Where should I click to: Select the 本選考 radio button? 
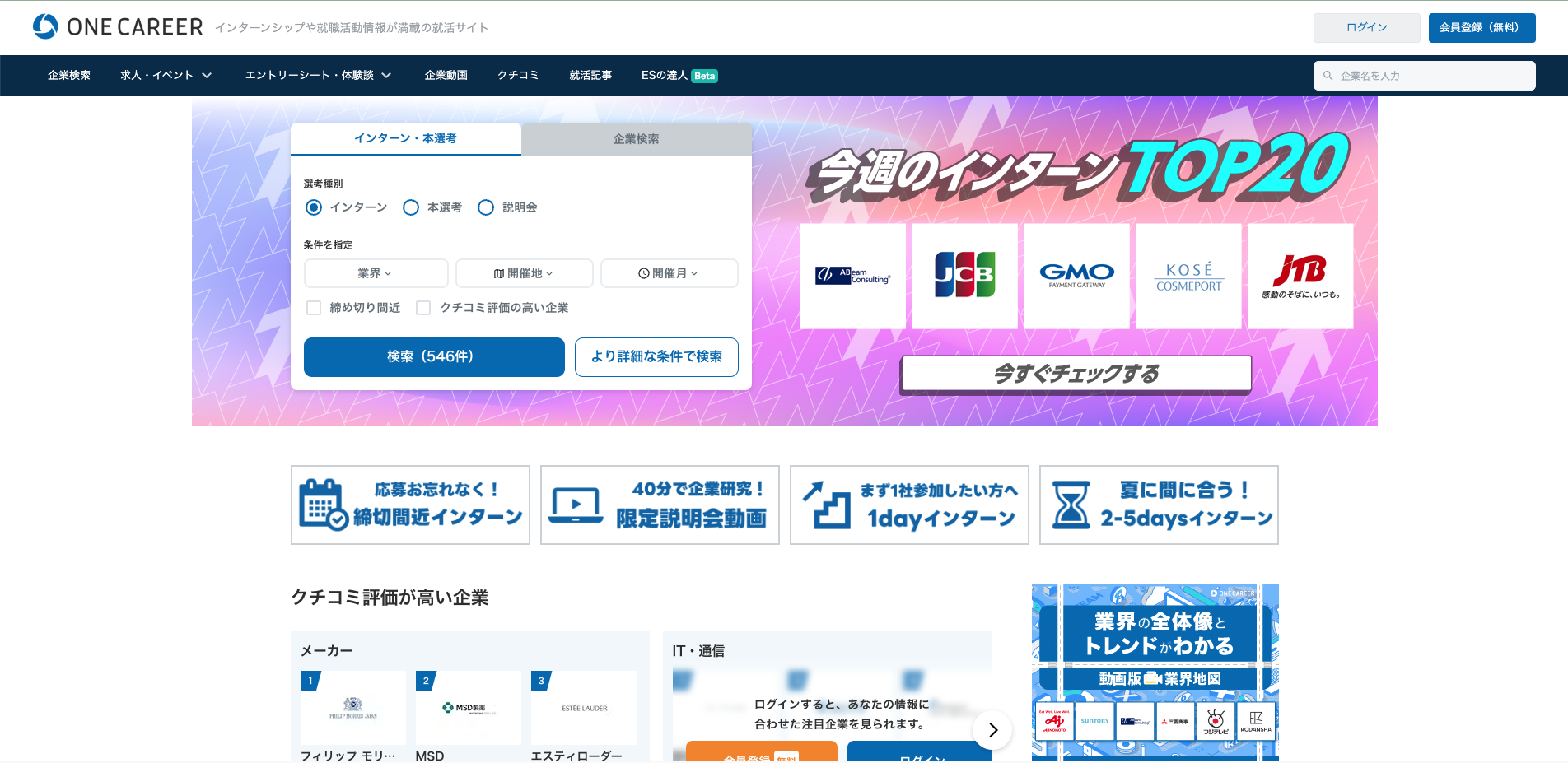coord(411,207)
